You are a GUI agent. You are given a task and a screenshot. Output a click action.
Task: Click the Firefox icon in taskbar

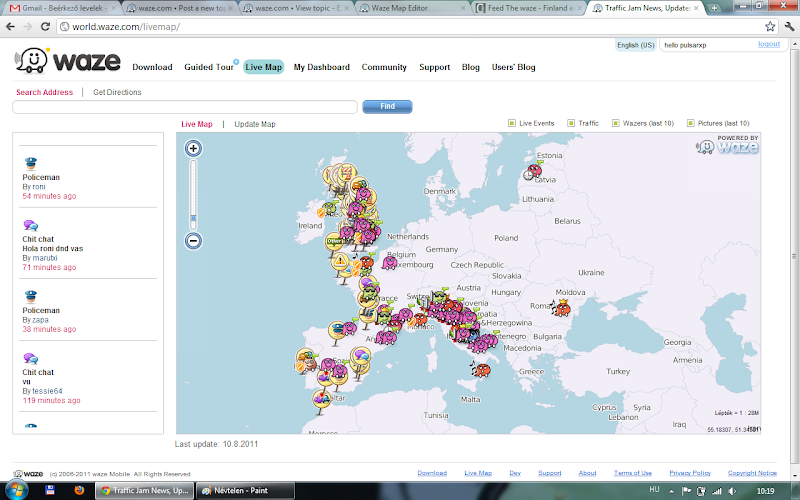tap(79, 490)
